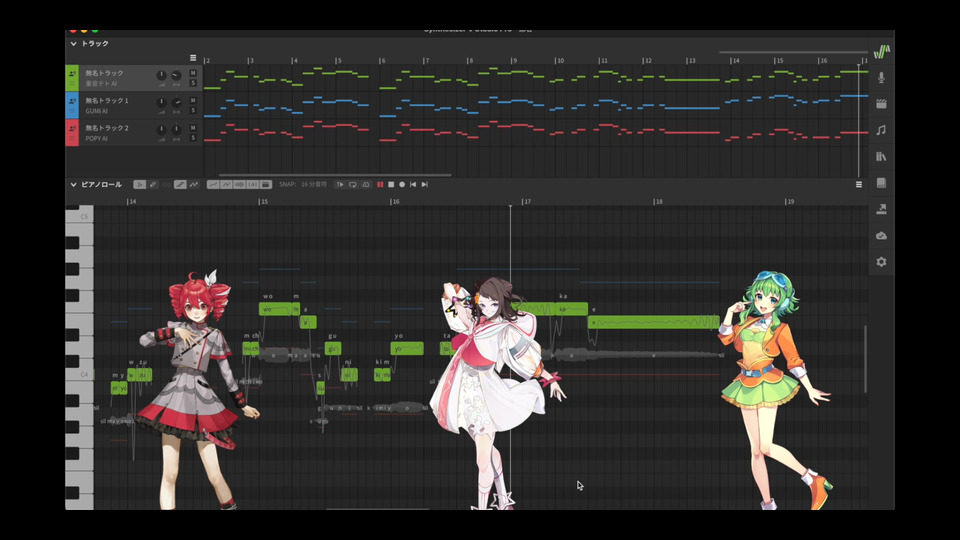
Task: Open the cloud license and updates panel
Action: (881, 236)
